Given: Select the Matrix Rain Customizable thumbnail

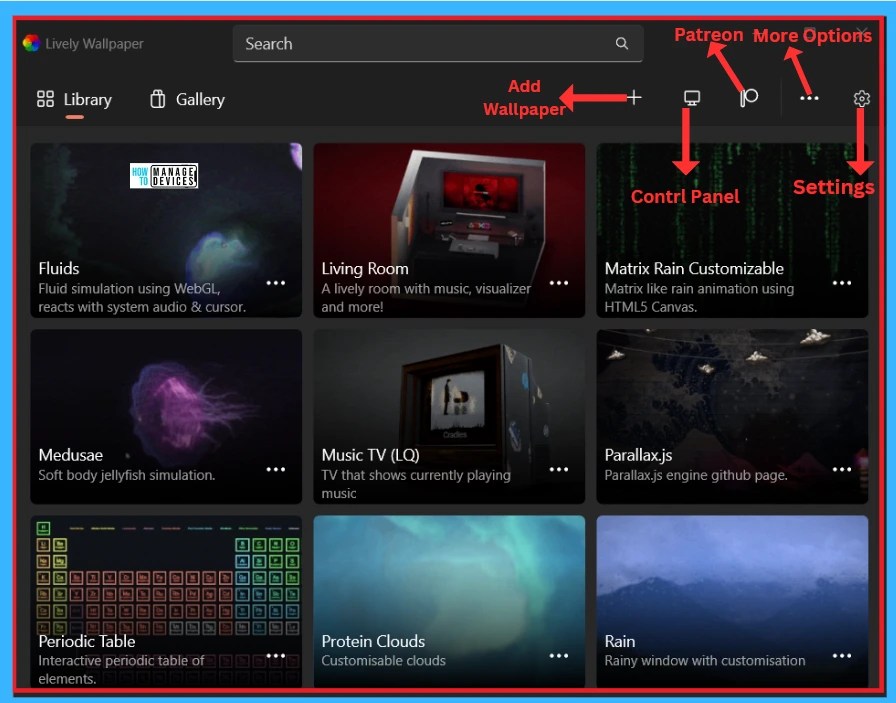Looking at the screenshot, I should coord(732,200).
